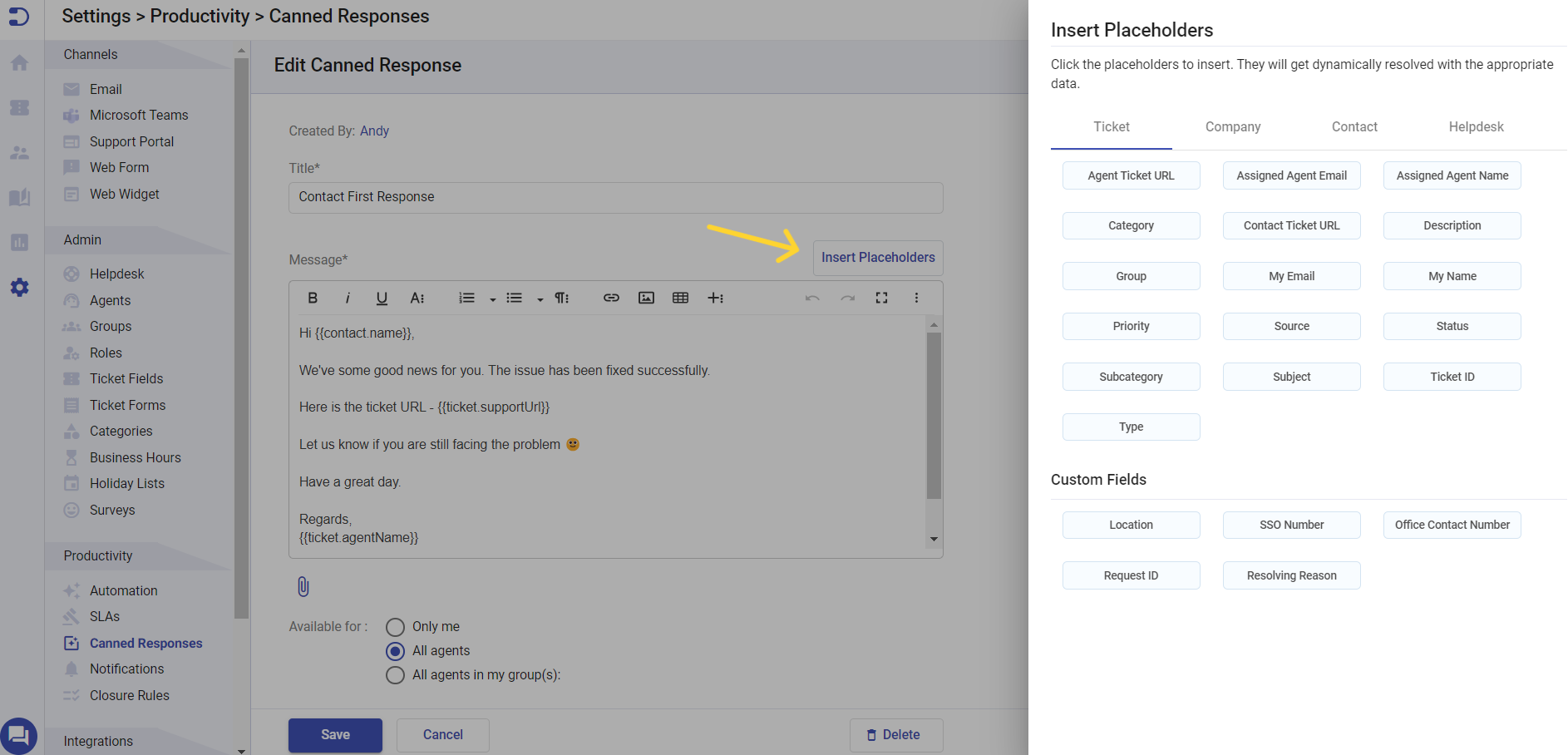Image resolution: width=1568 pixels, height=755 pixels.
Task: Expand the editor to fullscreen
Action: [881, 298]
